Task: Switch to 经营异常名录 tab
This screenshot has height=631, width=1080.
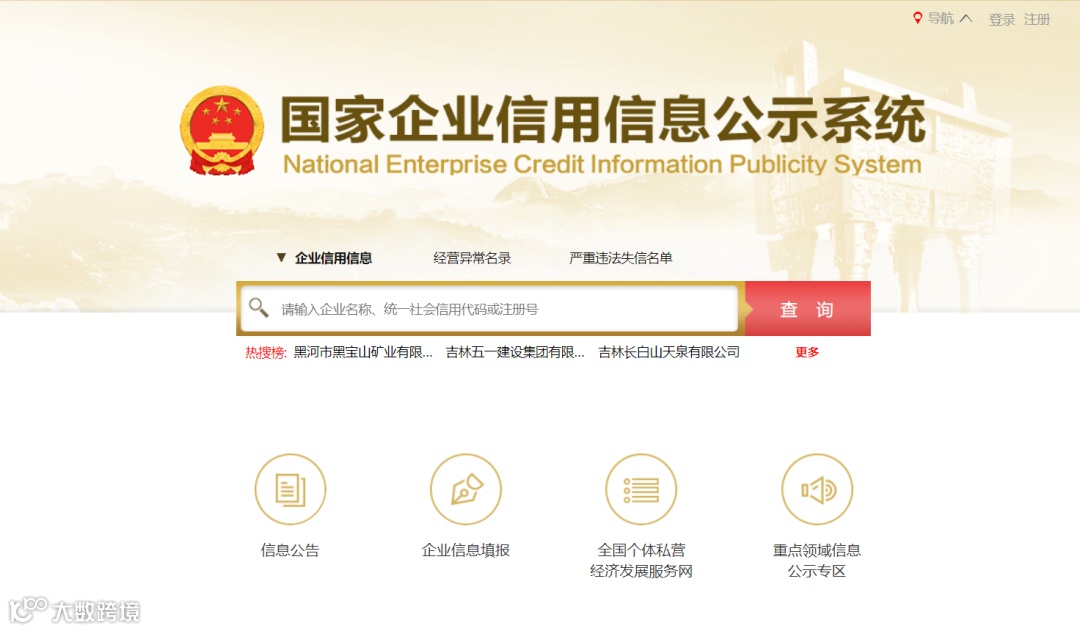Action: pyautogui.click(x=472, y=258)
